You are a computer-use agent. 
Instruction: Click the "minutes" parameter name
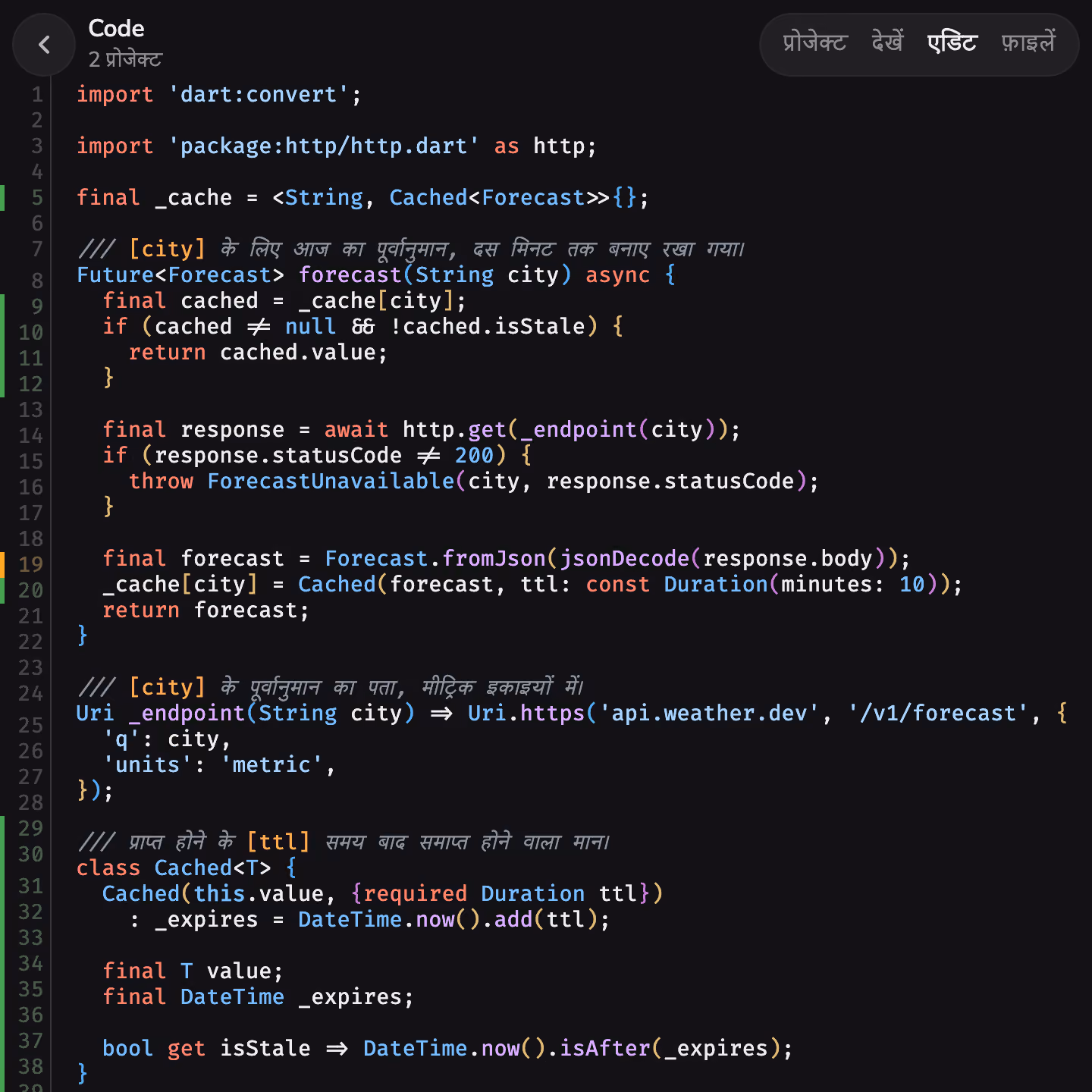826,585
